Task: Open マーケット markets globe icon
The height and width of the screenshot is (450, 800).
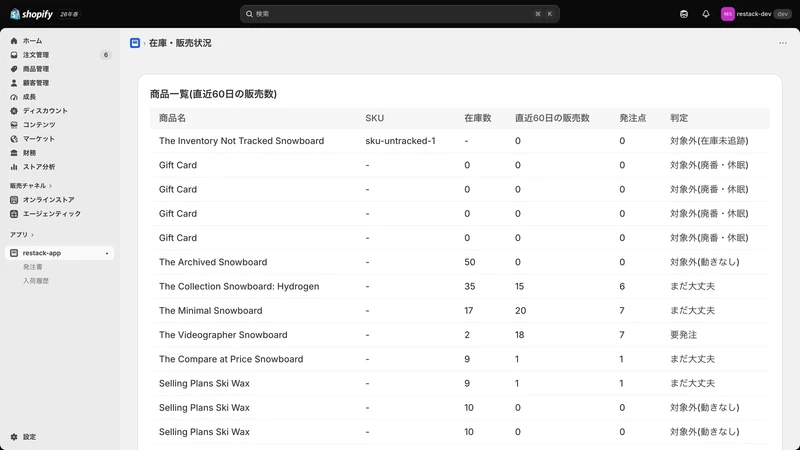Action: (14, 139)
